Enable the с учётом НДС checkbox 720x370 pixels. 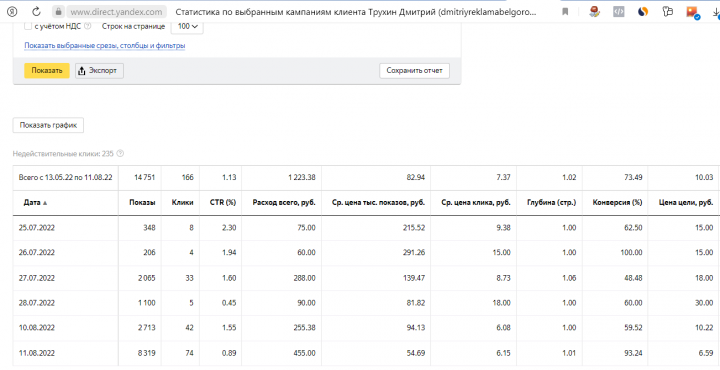tap(28, 26)
